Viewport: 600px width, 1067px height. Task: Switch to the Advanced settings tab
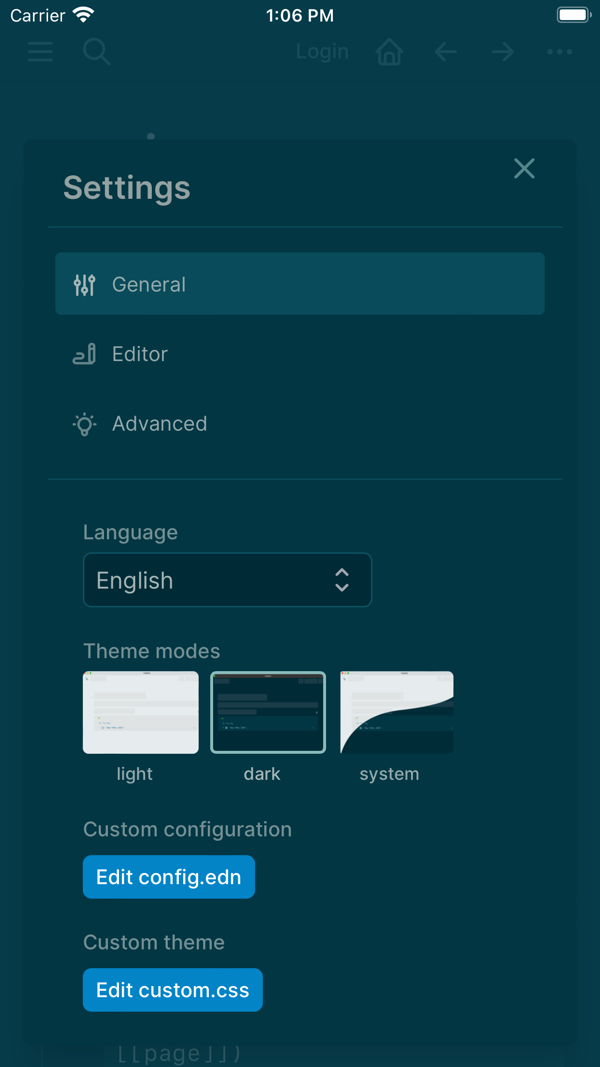pyautogui.click(x=300, y=423)
